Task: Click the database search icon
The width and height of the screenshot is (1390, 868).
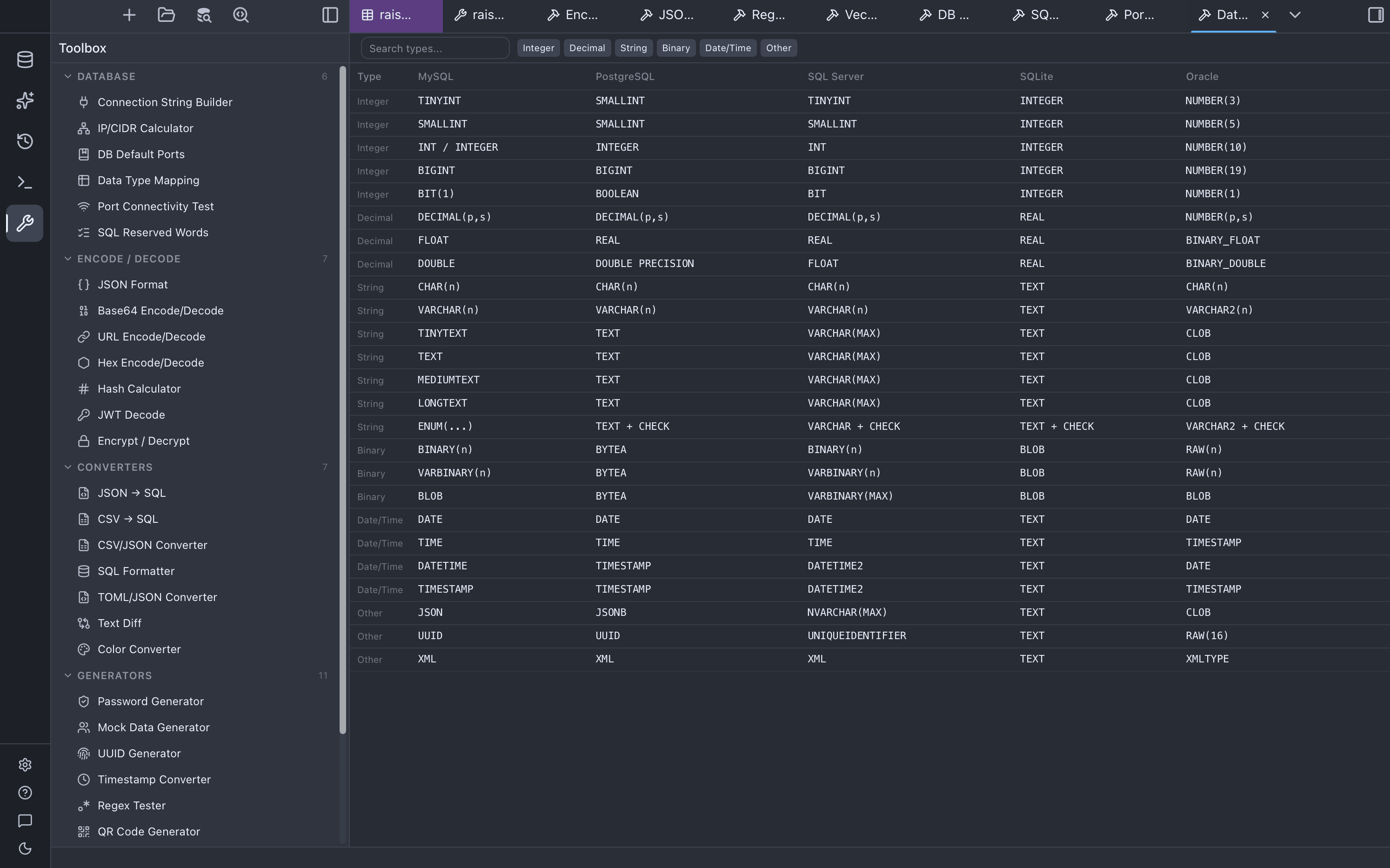Action: pos(204,15)
